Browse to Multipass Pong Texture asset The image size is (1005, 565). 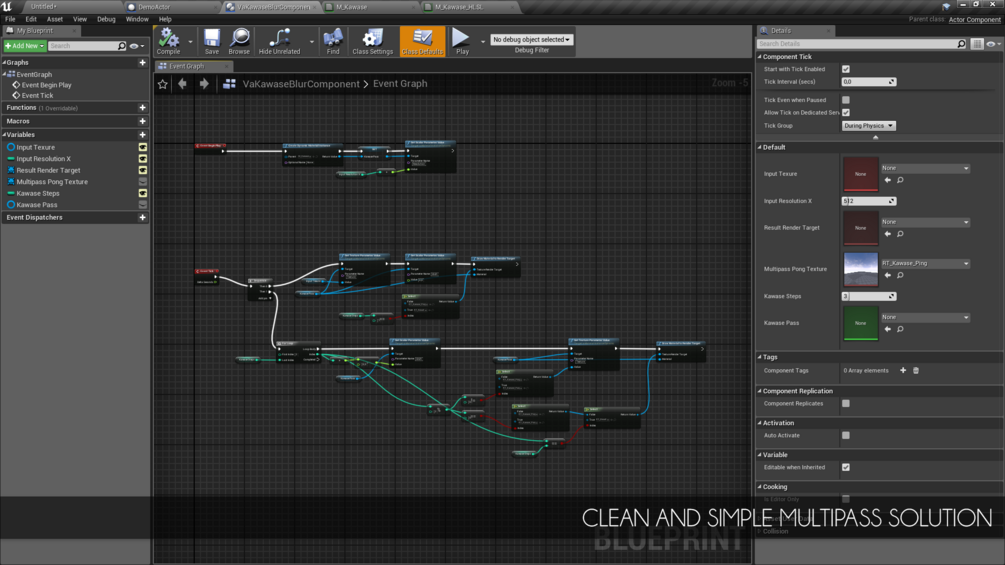pyautogui.click(x=901, y=275)
